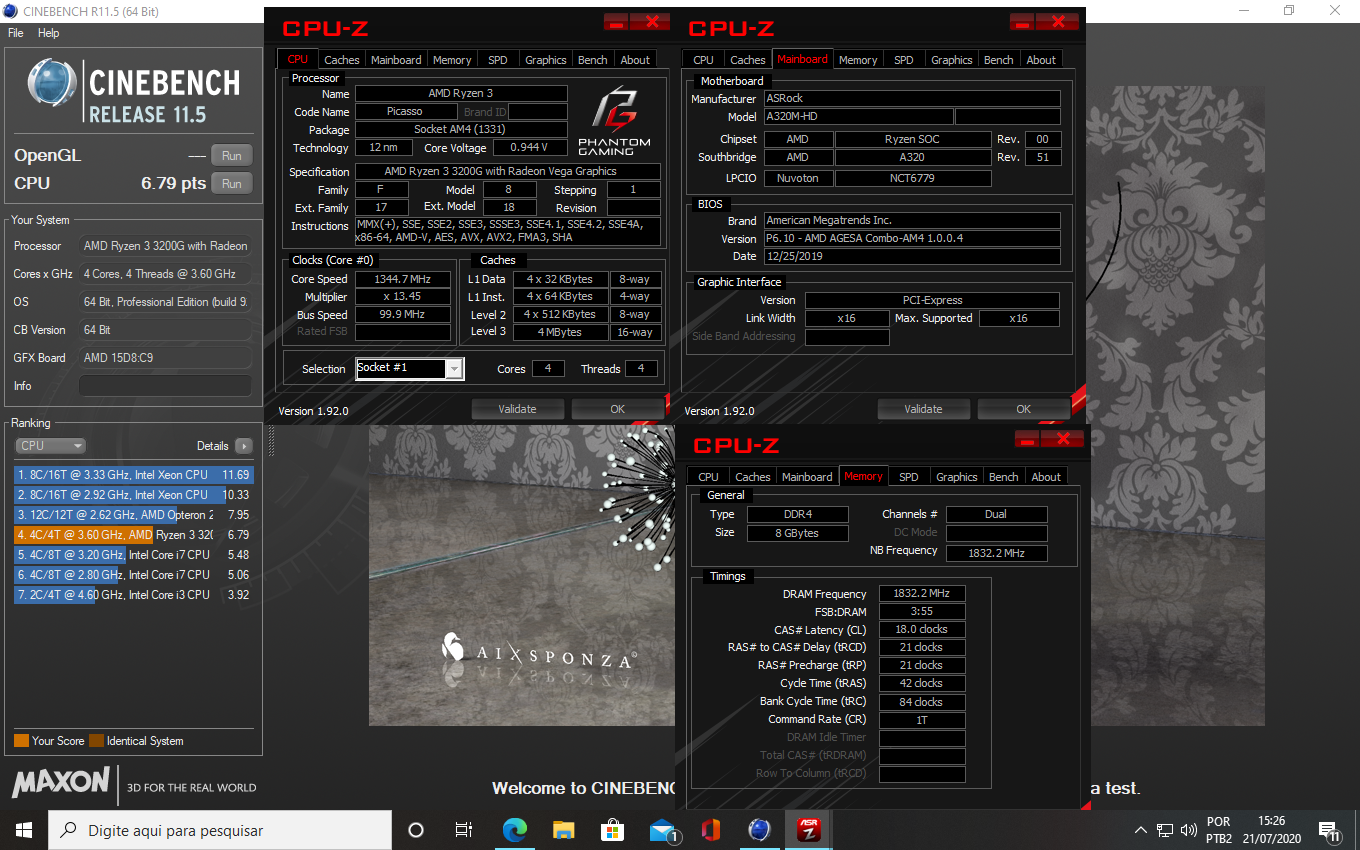Open Bench tab in the CPU-tab CPU-Z window
Screen dimensions: 1360x850
[x=593, y=60]
